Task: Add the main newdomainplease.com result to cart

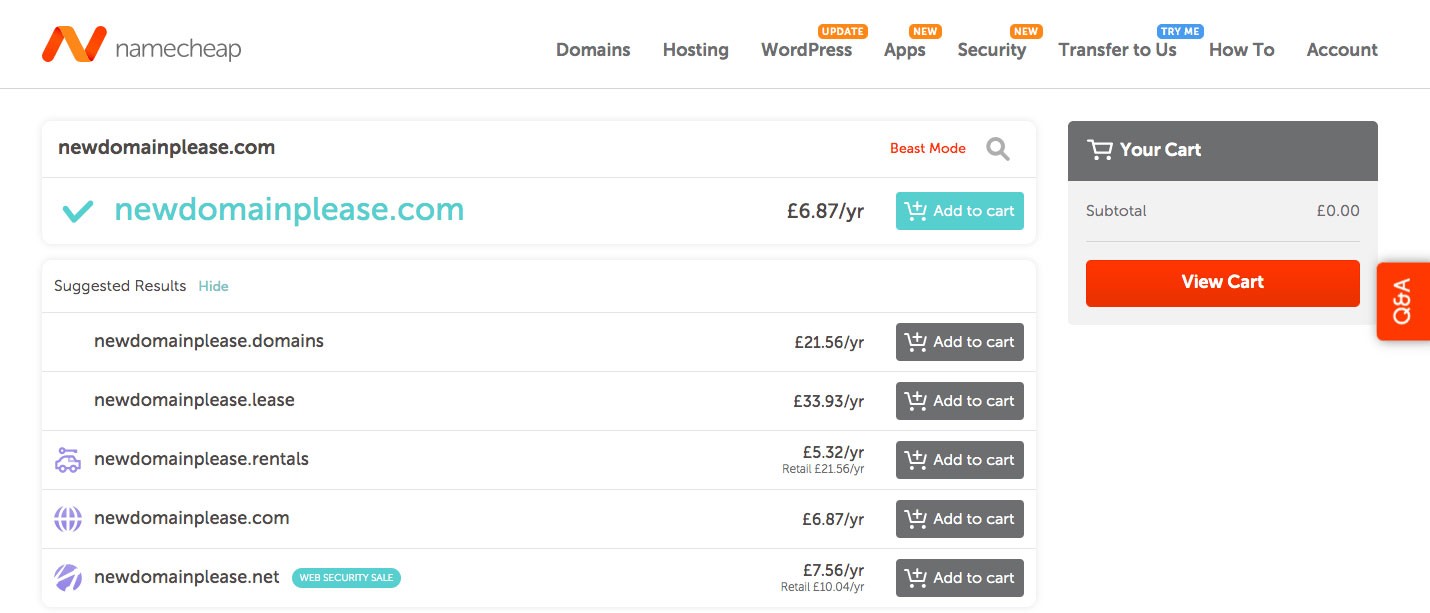Action: (x=959, y=211)
